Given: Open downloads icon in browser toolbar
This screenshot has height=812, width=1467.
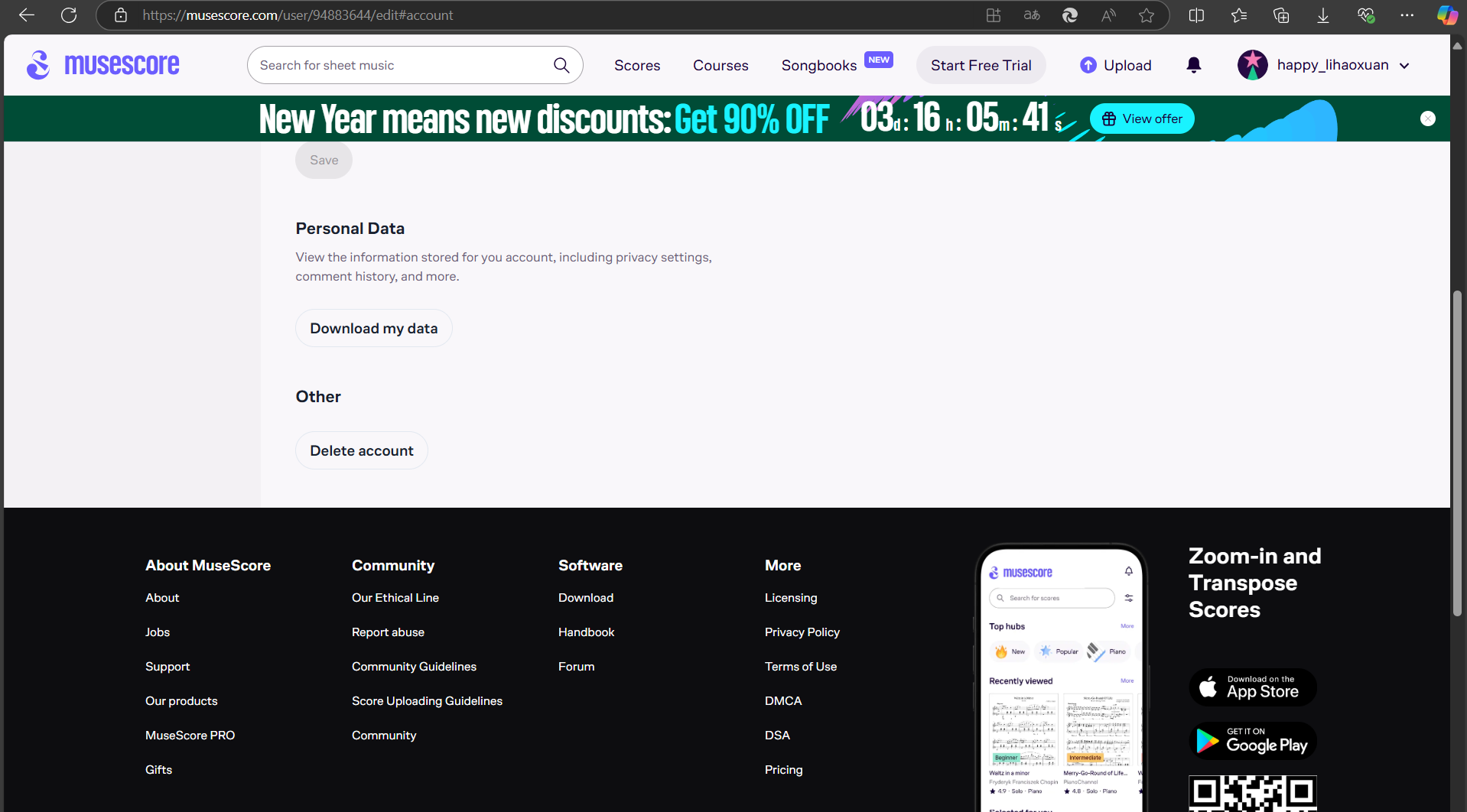Looking at the screenshot, I should point(1323,15).
